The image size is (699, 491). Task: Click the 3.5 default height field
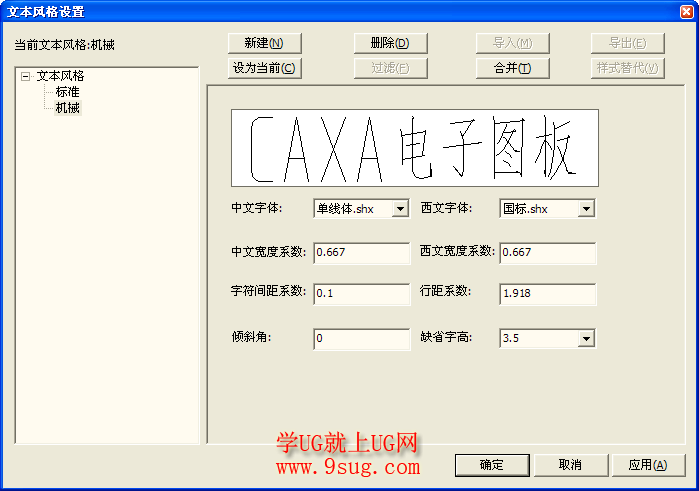[x=547, y=338]
